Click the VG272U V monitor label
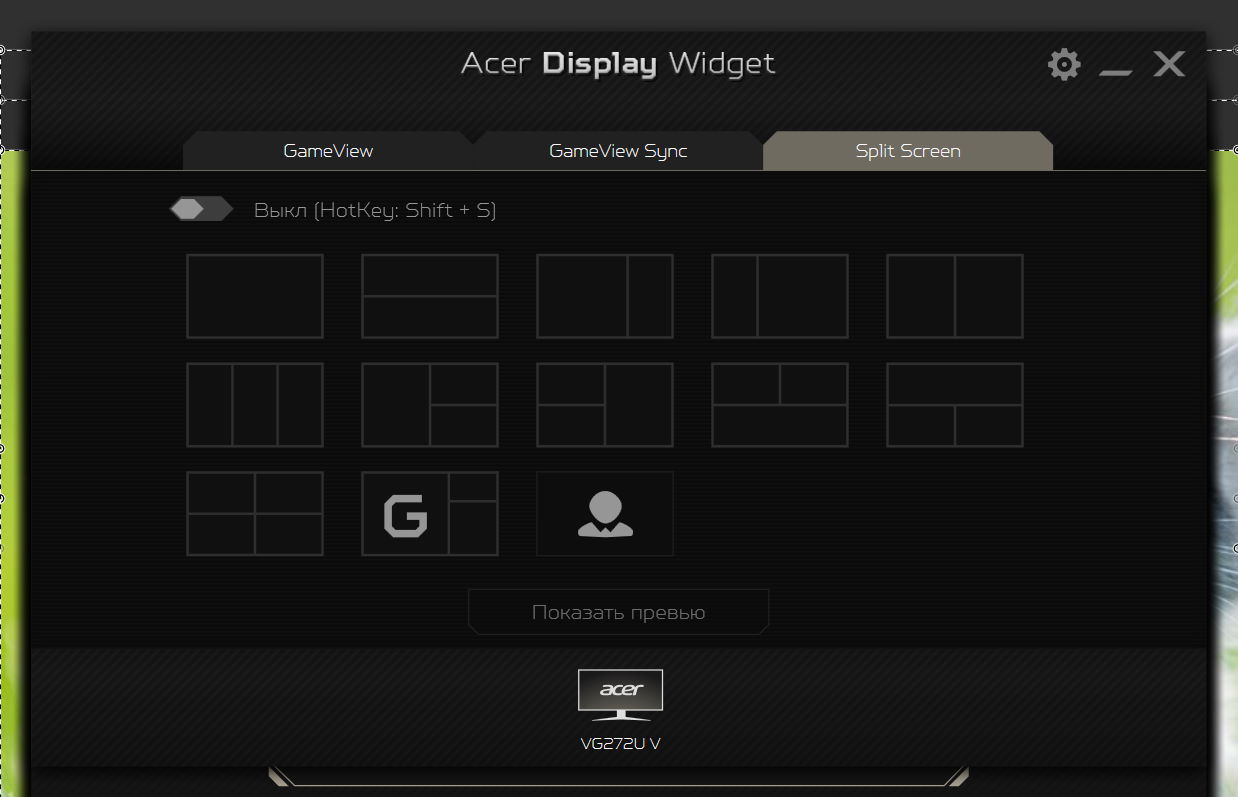Image resolution: width=1238 pixels, height=797 pixels. 620,744
